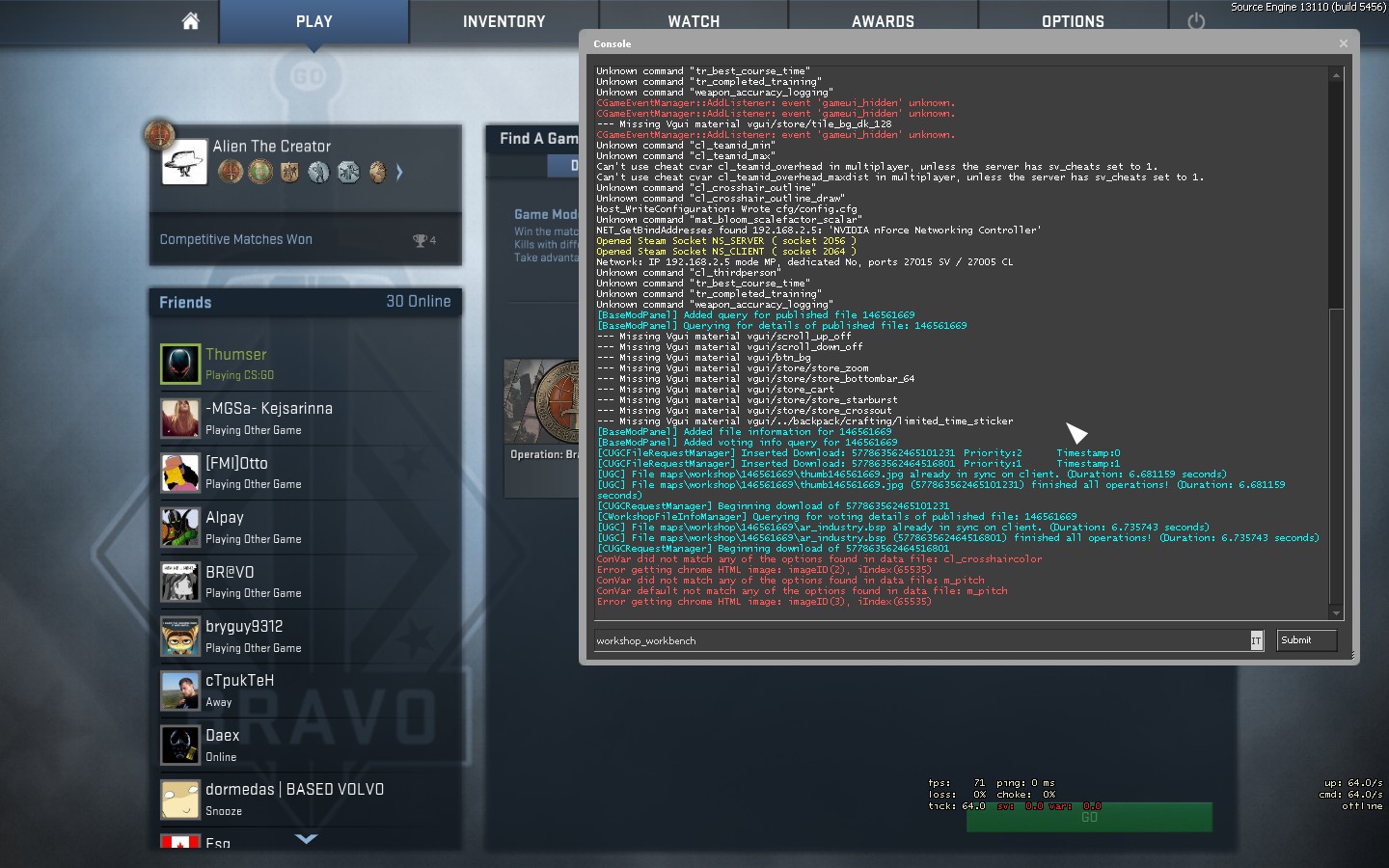Select friend BR@VO by name

[x=230, y=573]
